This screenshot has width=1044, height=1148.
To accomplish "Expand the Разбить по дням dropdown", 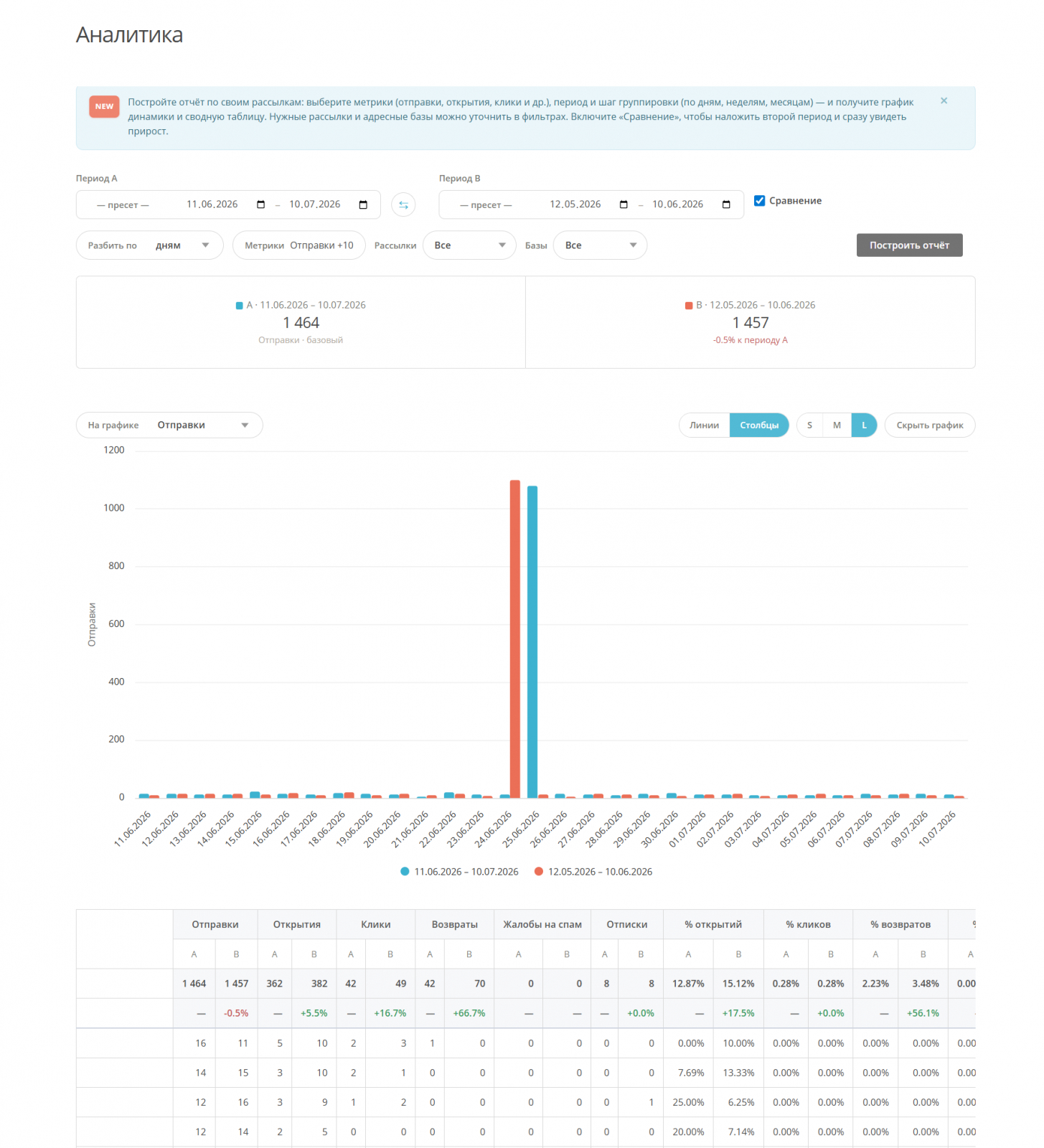I will [x=150, y=245].
